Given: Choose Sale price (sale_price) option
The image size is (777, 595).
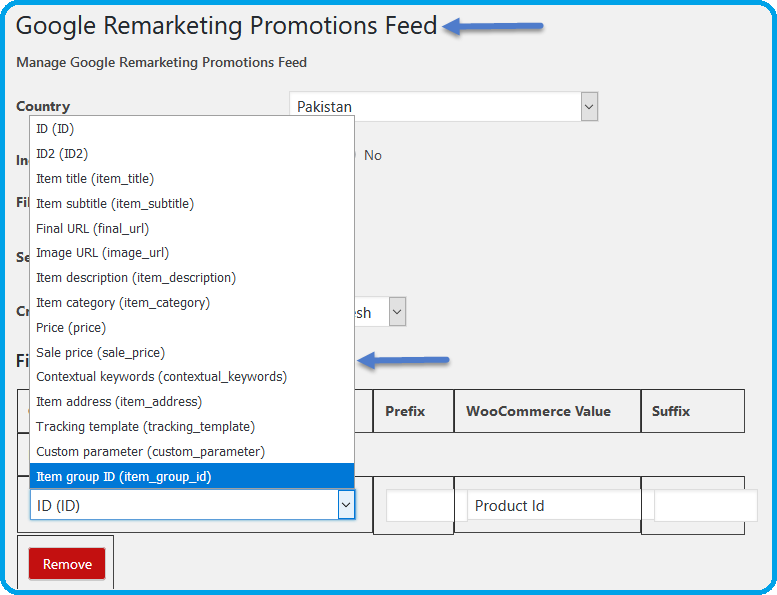Looking at the screenshot, I should [192, 352].
